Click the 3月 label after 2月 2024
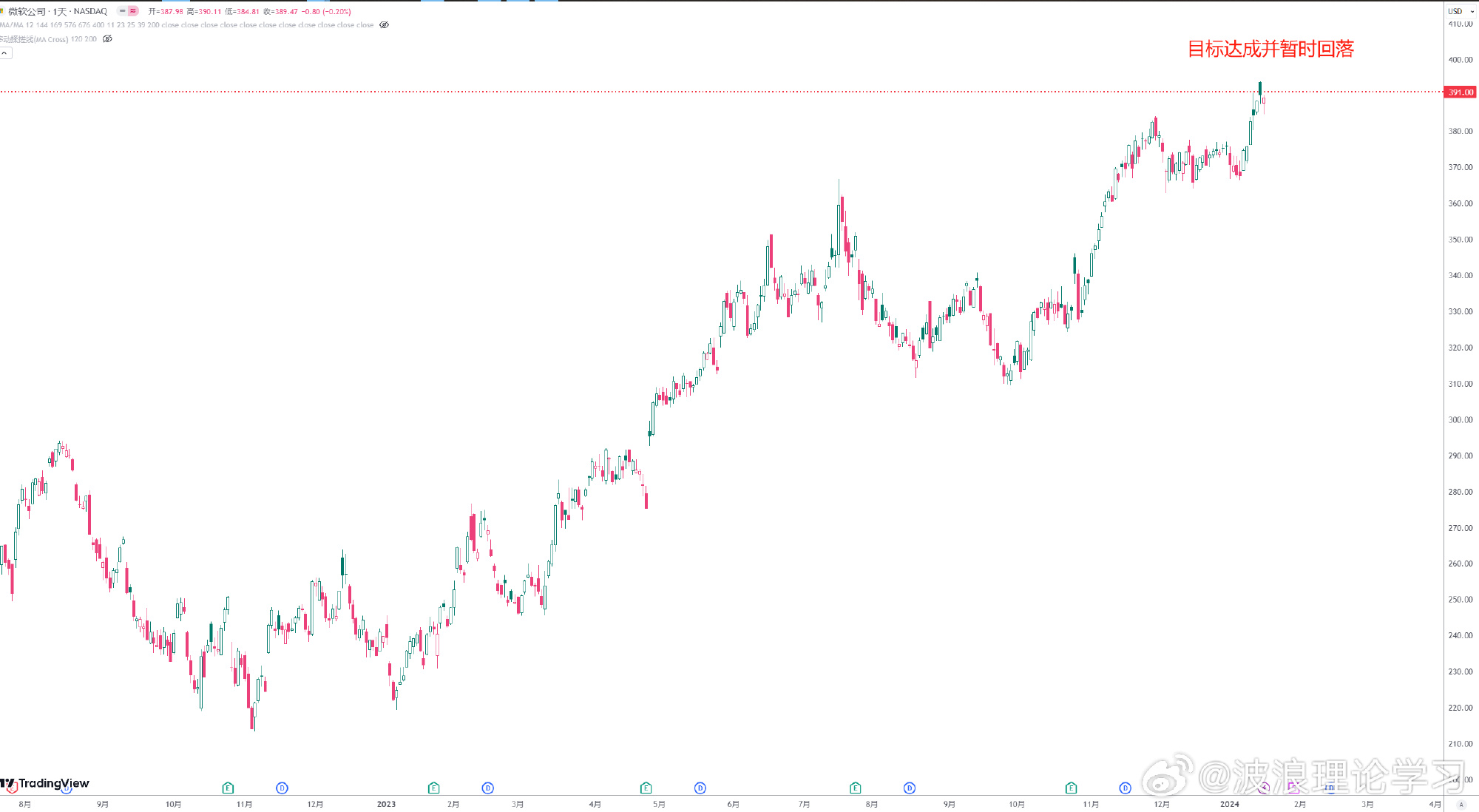 (x=1367, y=804)
